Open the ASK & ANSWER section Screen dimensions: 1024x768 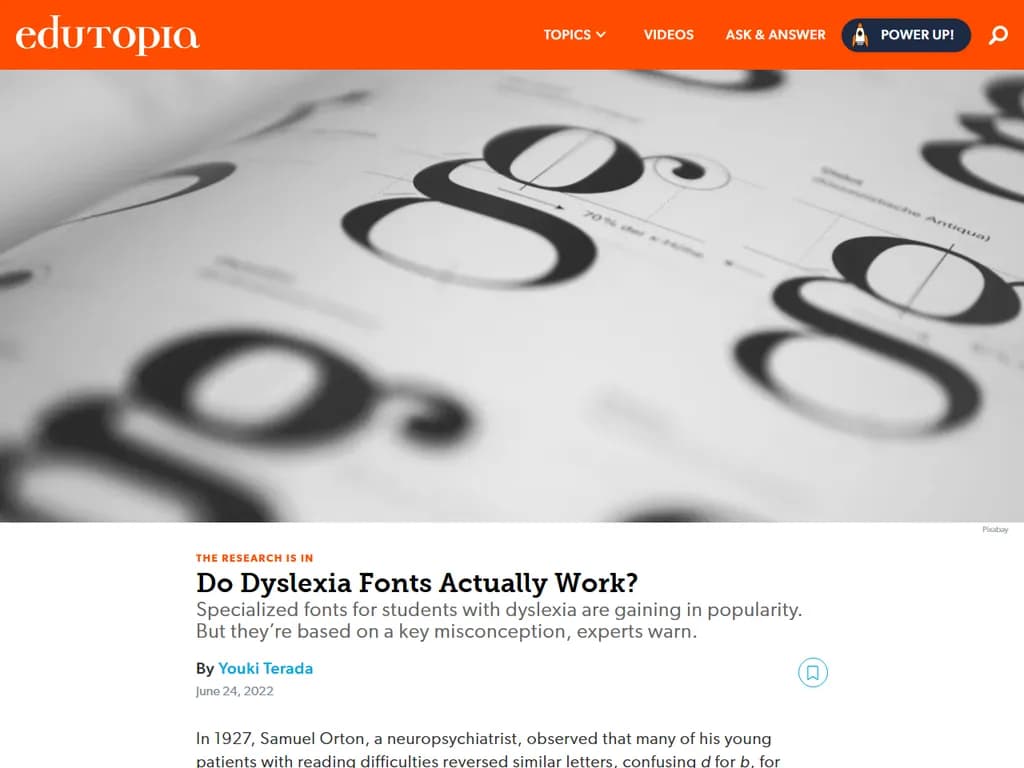775,34
